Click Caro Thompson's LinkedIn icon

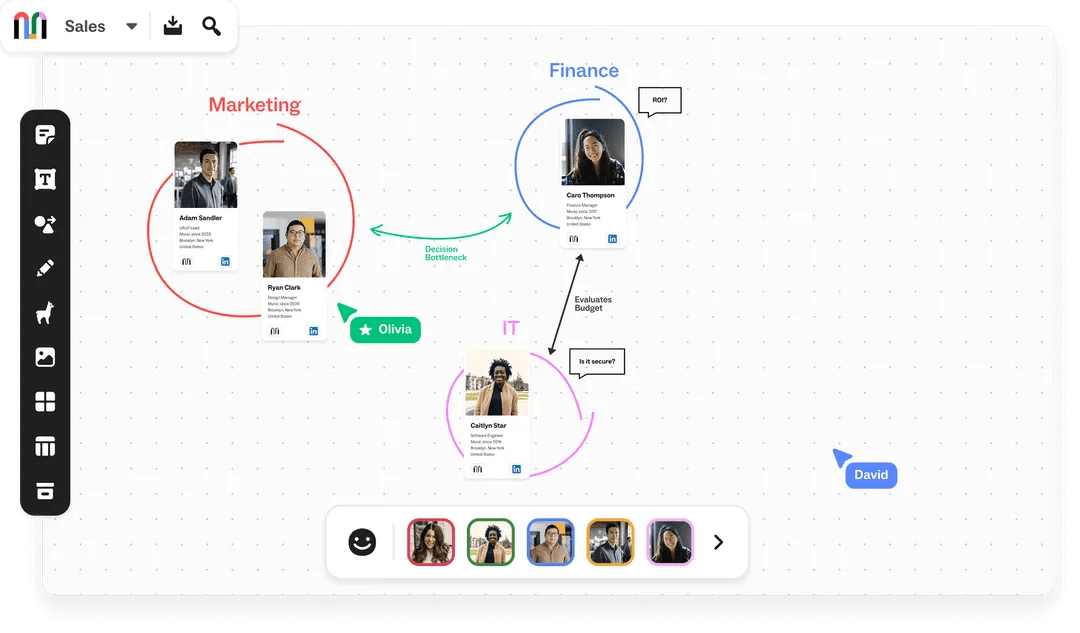612,239
